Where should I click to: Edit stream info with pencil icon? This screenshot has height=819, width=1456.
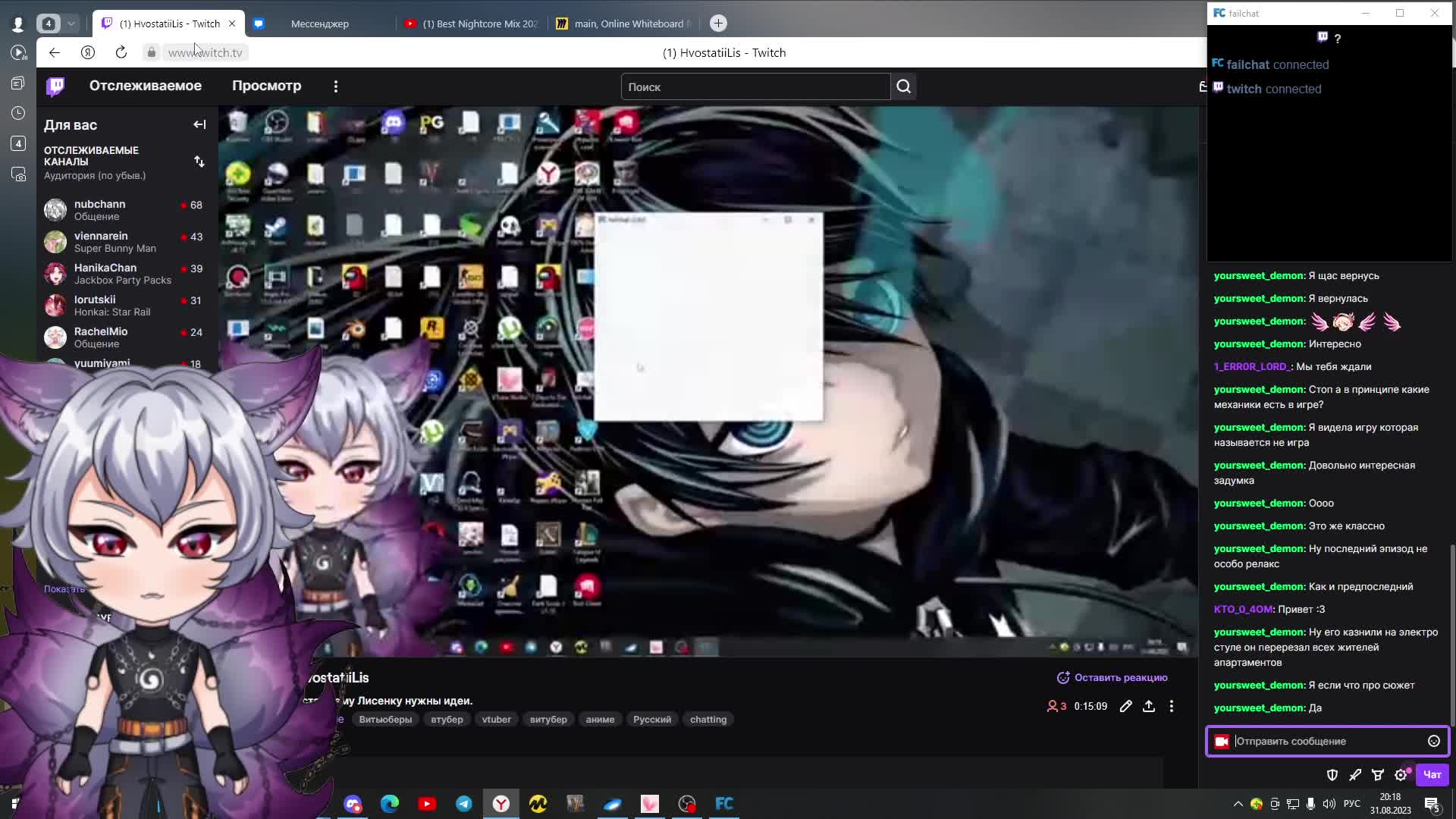click(x=1126, y=706)
